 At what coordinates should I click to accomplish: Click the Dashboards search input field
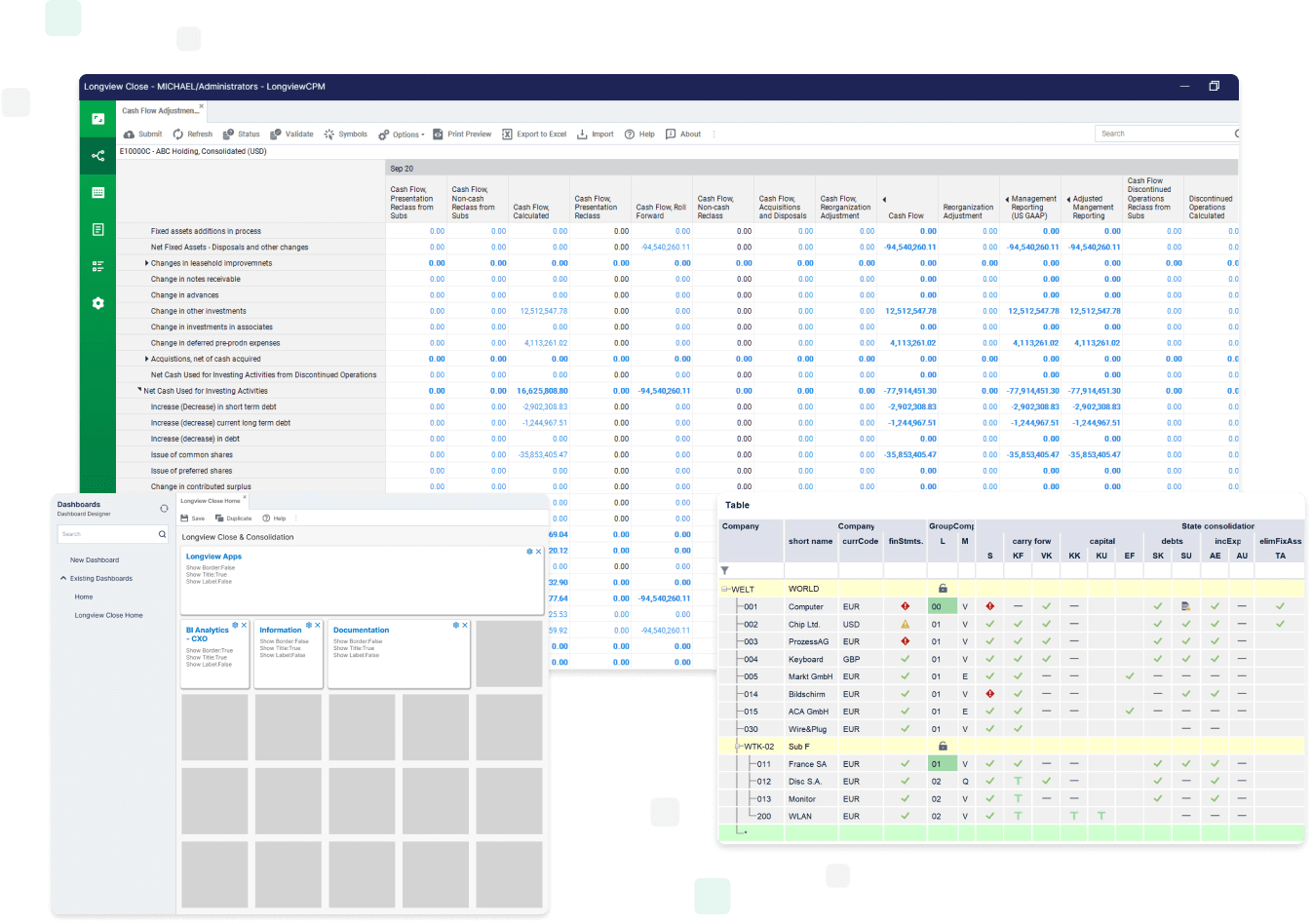(106, 534)
